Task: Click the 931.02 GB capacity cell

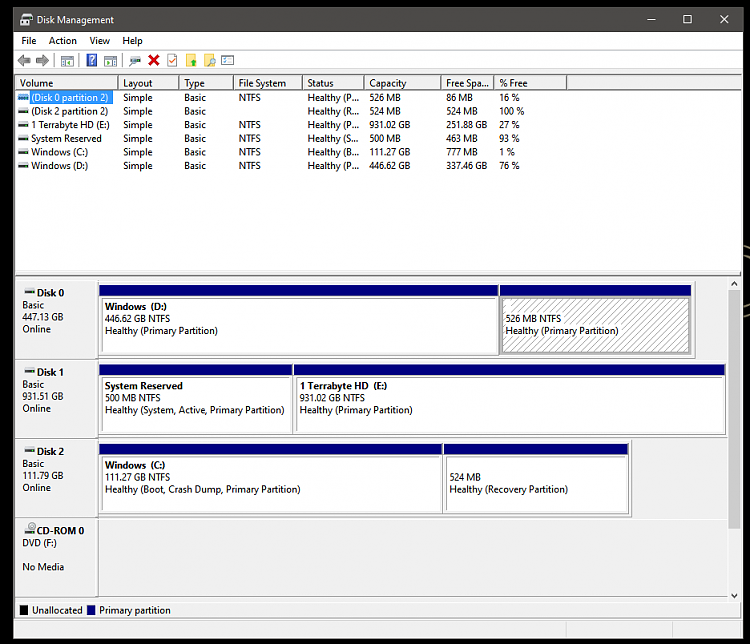Action: click(390, 125)
